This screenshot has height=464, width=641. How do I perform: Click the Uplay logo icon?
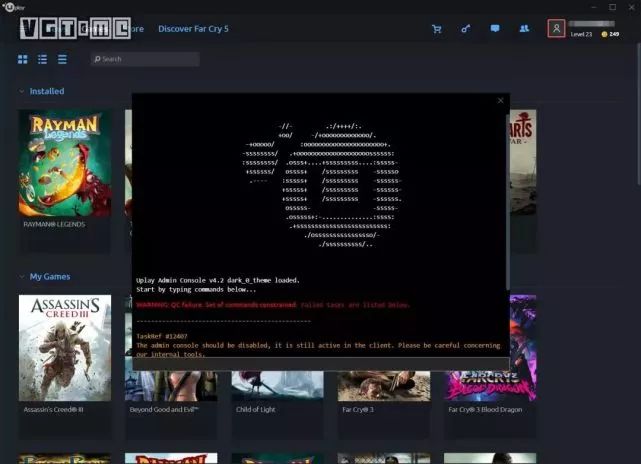pyautogui.click(x=9, y=7)
